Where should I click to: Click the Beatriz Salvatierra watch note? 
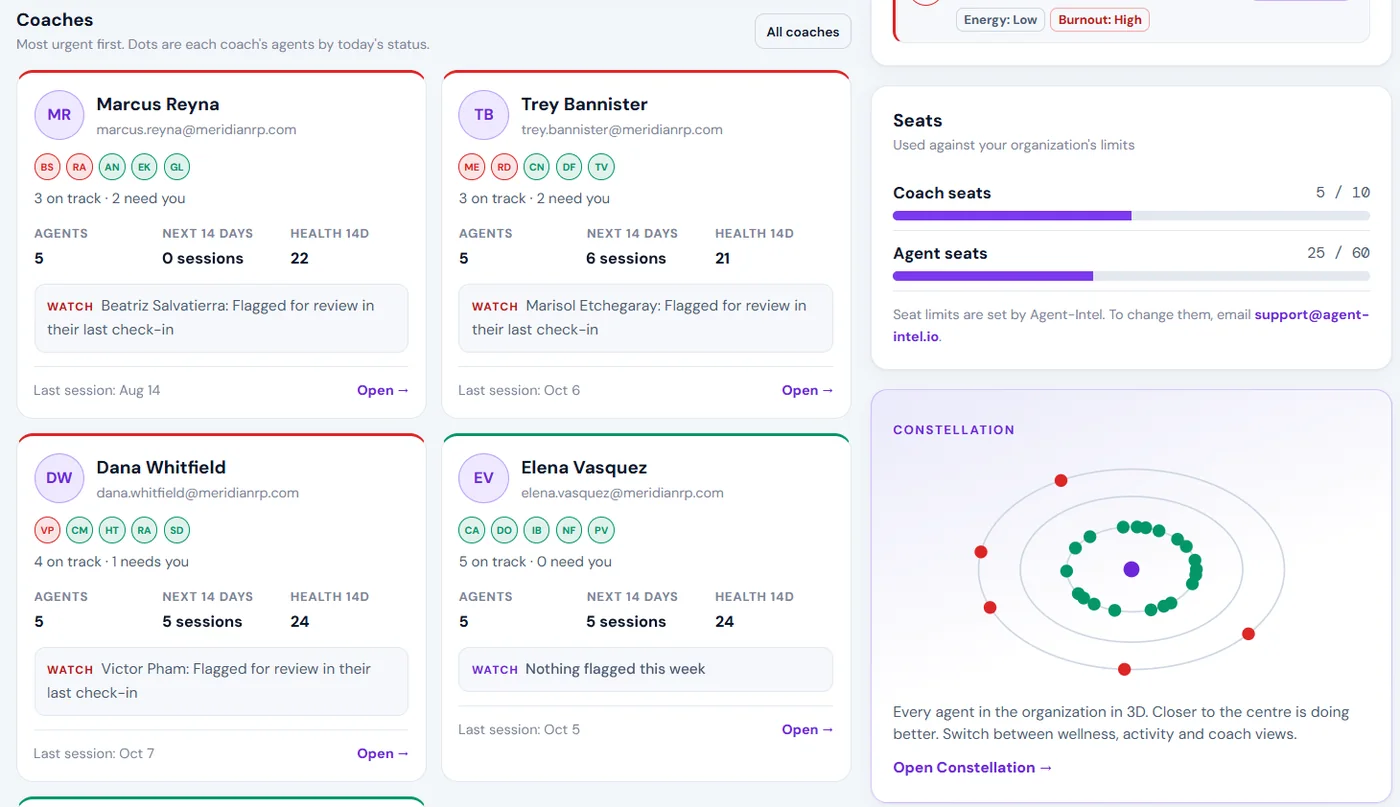(221, 318)
